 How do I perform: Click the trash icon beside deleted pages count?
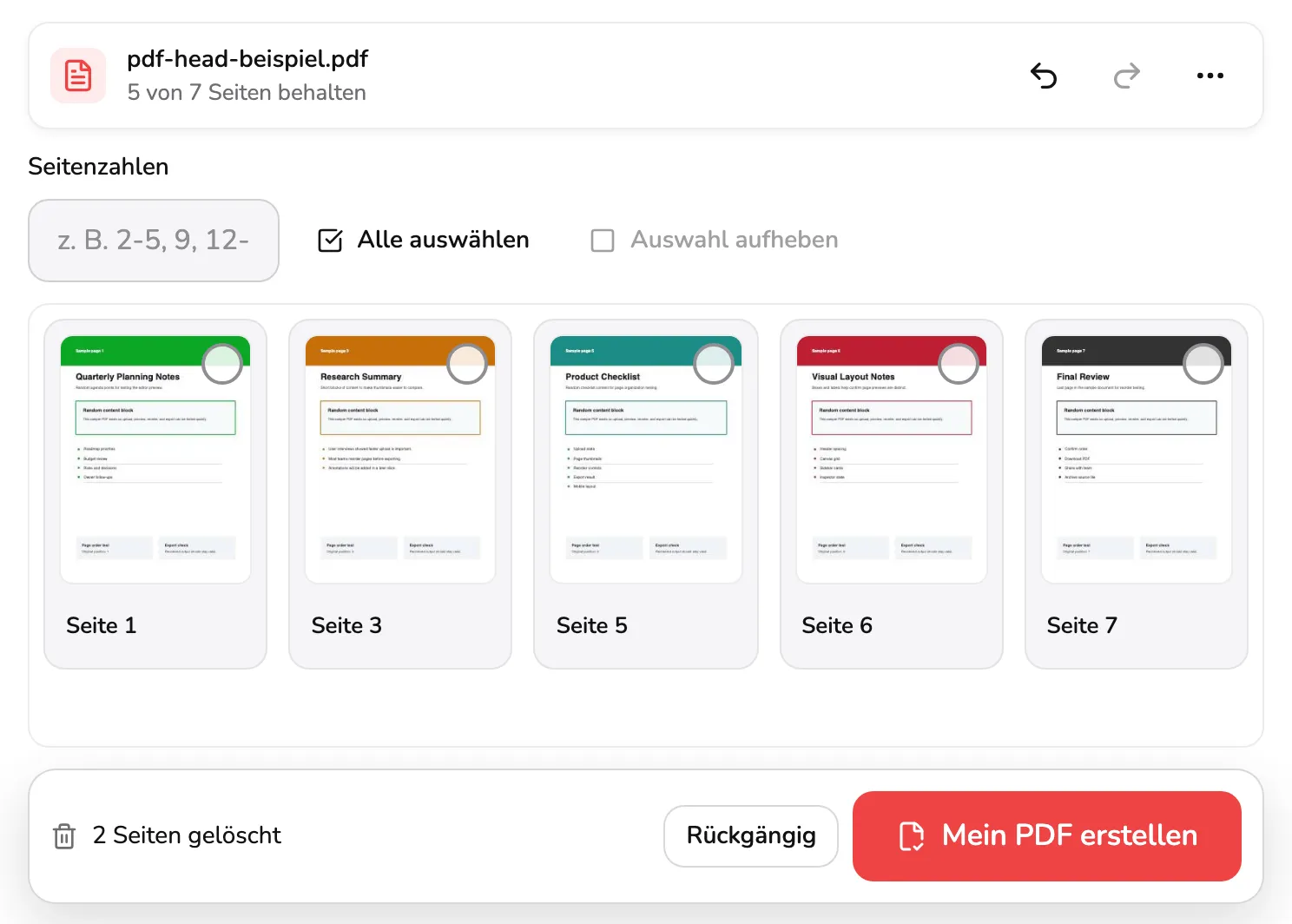click(x=64, y=836)
